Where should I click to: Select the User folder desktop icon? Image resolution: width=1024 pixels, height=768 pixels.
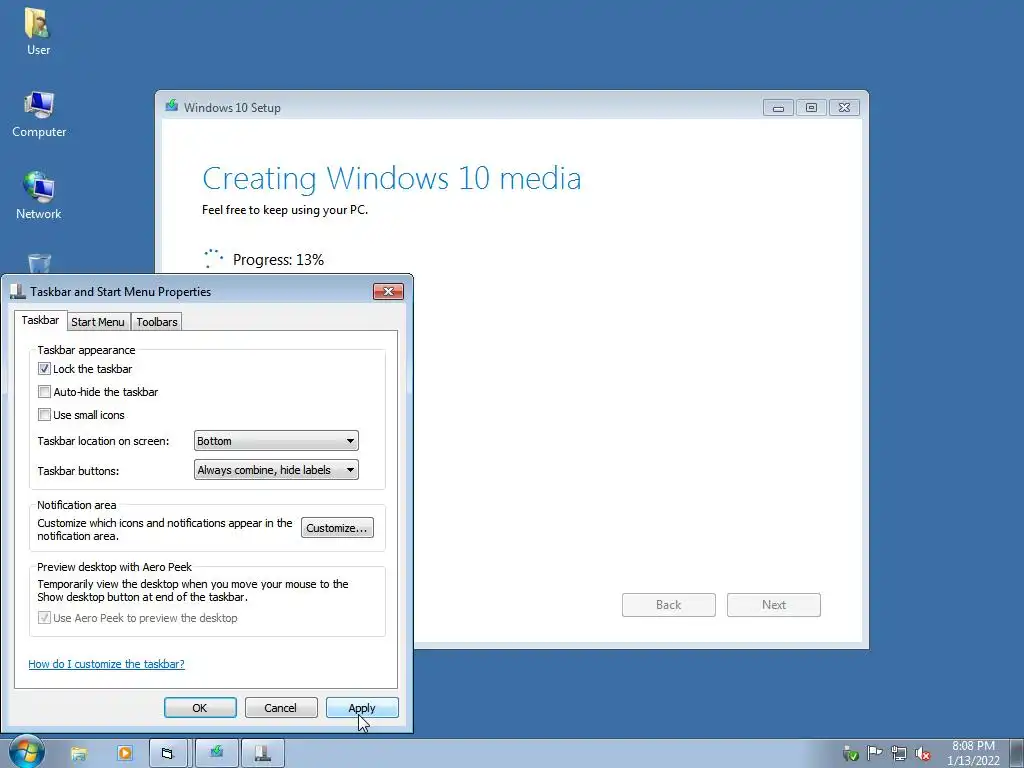[x=38, y=31]
